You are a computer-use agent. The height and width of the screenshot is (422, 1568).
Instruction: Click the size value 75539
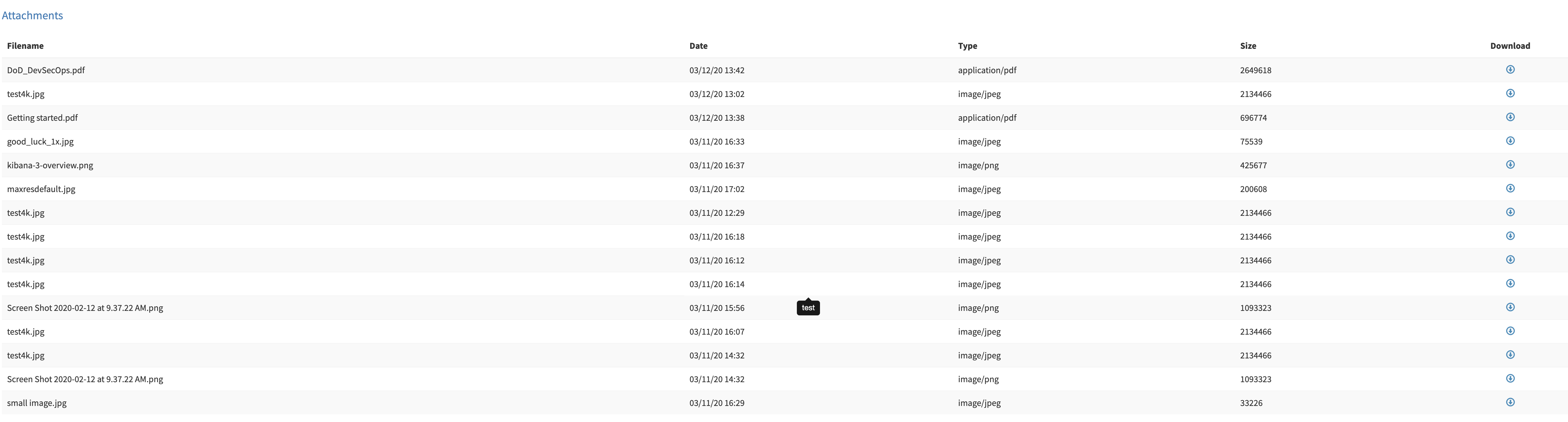[1251, 141]
